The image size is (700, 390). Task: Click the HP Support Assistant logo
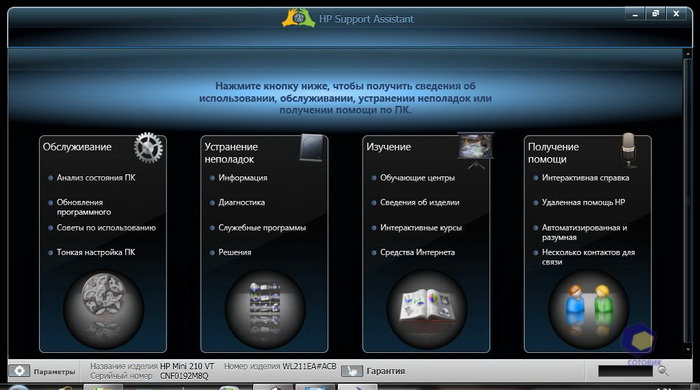tap(298, 18)
